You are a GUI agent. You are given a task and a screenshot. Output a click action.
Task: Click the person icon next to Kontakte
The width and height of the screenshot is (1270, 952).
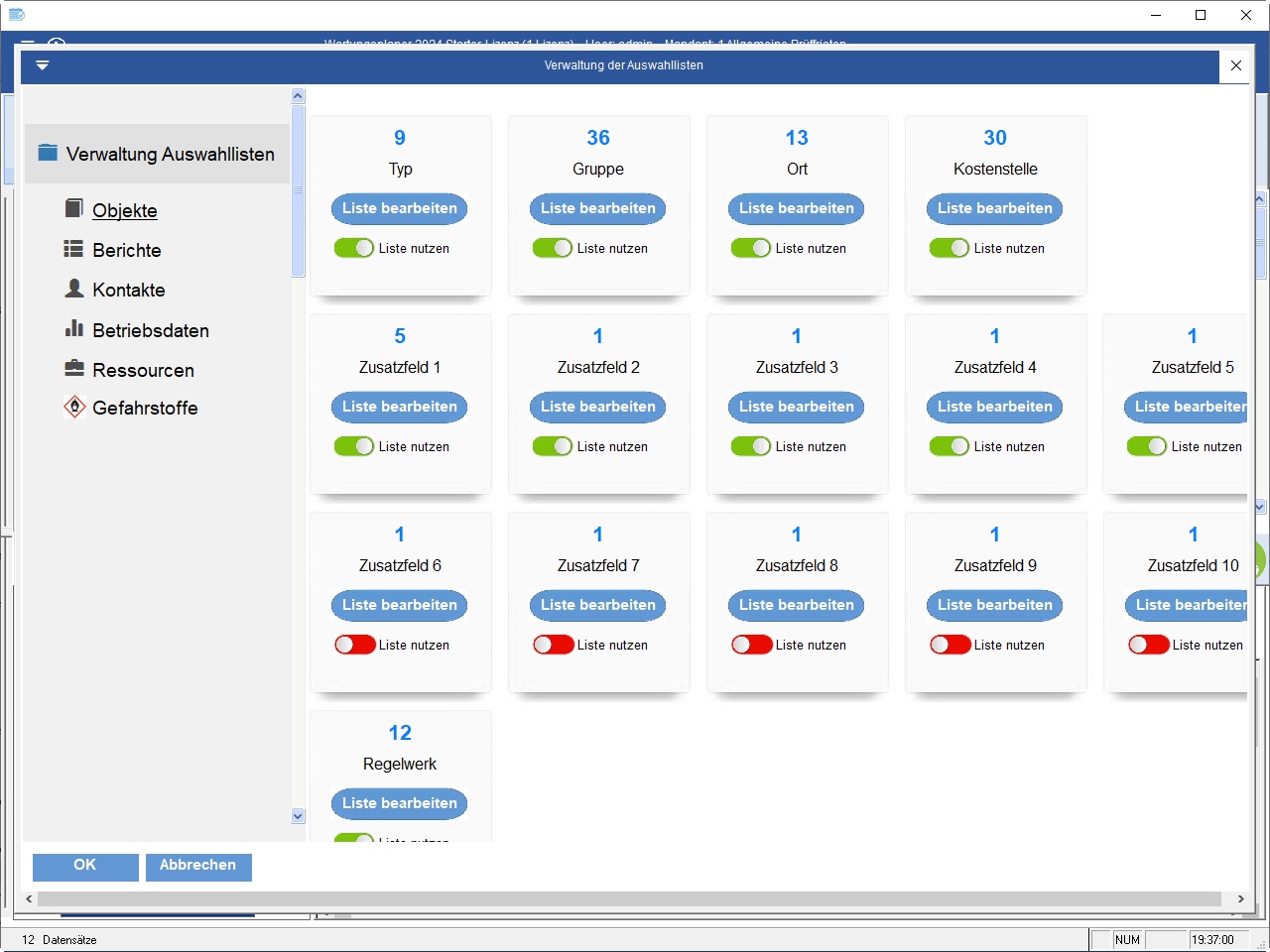click(73, 289)
